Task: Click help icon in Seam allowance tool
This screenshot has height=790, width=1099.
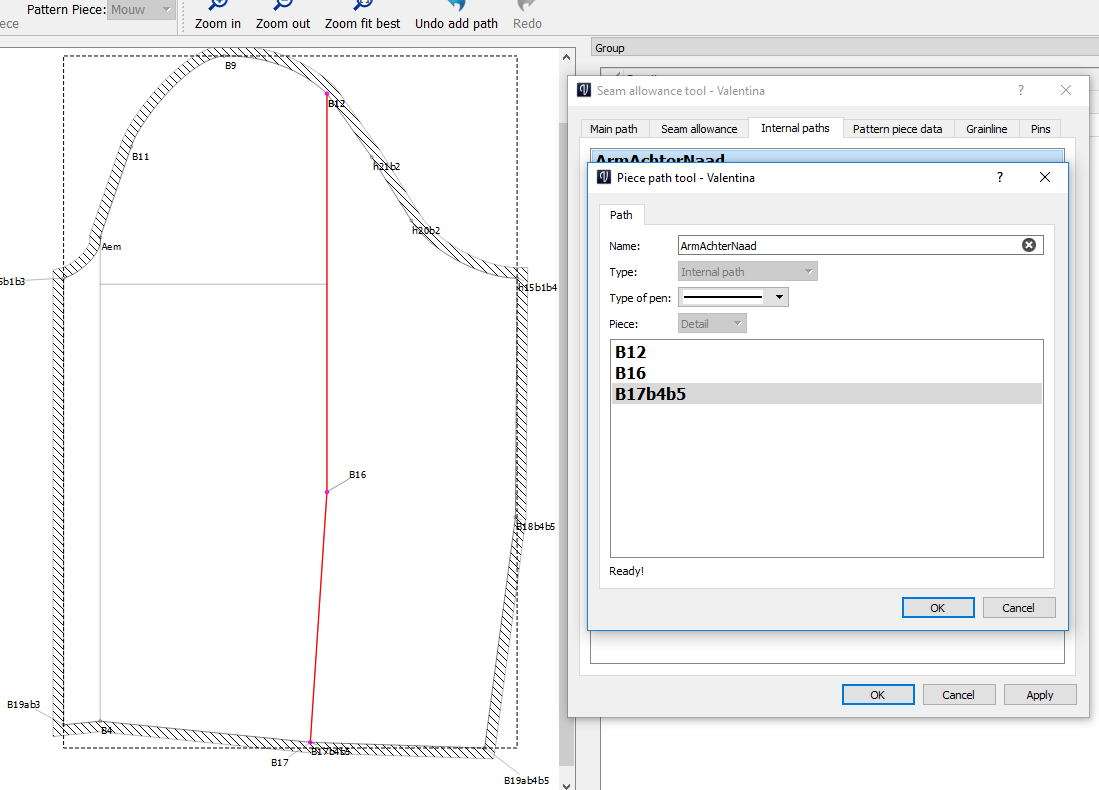Action: coord(1020,90)
